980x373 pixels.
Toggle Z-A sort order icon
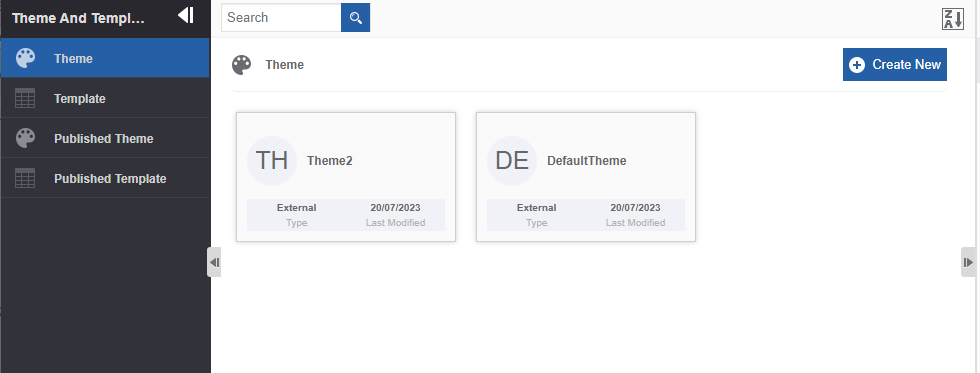point(953,19)
